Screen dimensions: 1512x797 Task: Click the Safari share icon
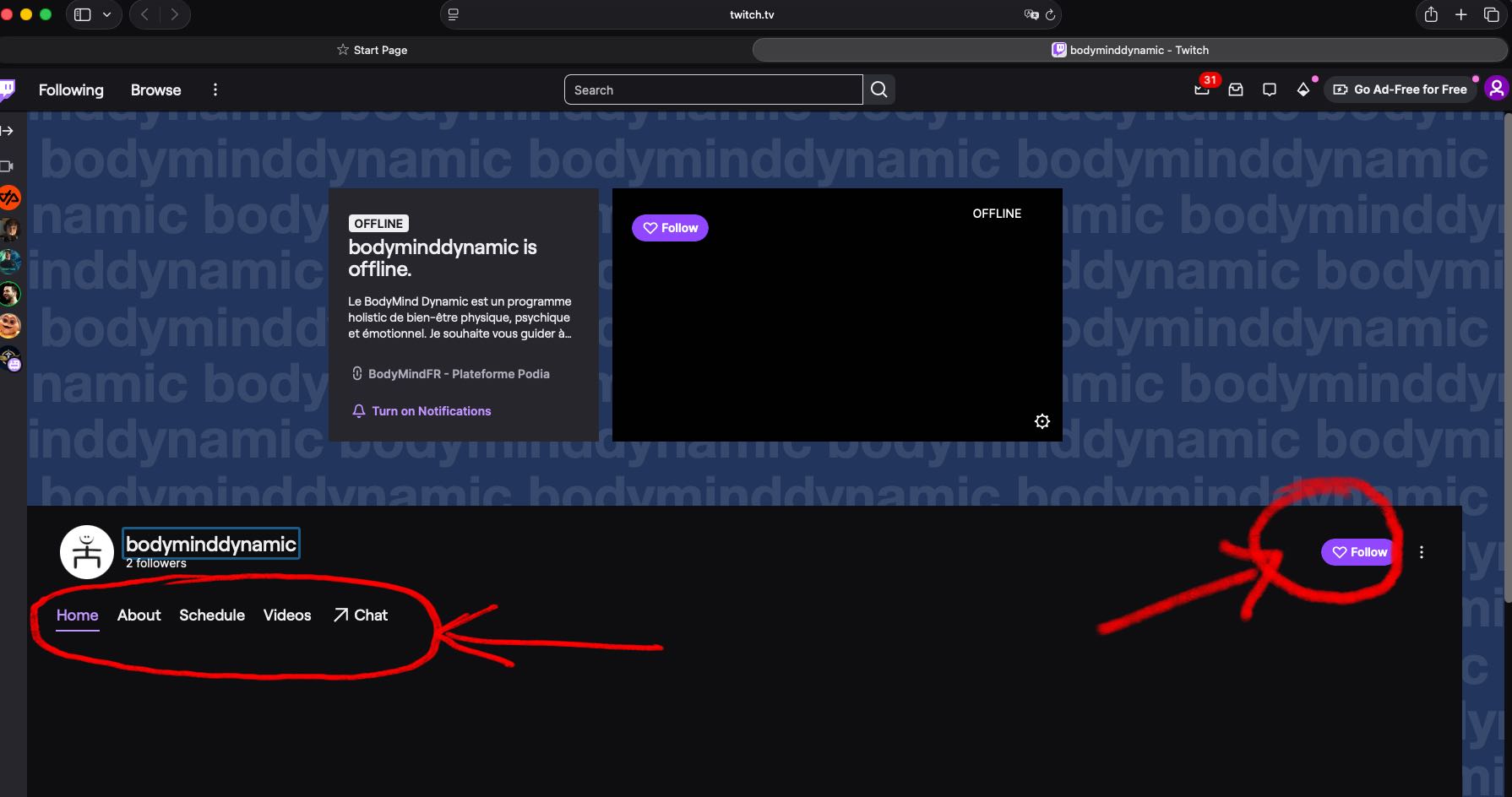click(x=1430, y=14)
